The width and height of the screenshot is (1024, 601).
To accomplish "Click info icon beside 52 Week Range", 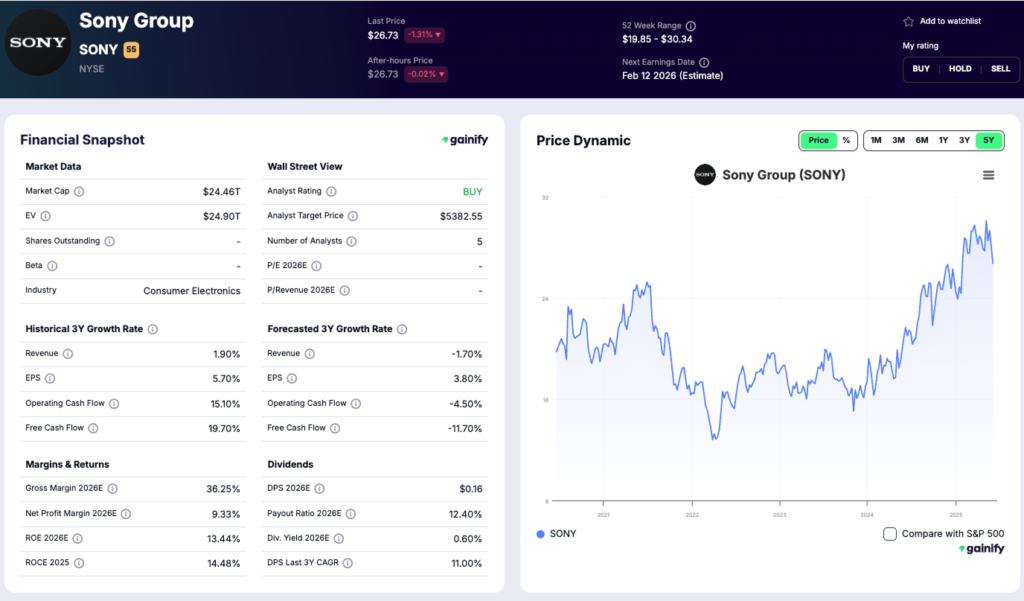I will (691, 26).
